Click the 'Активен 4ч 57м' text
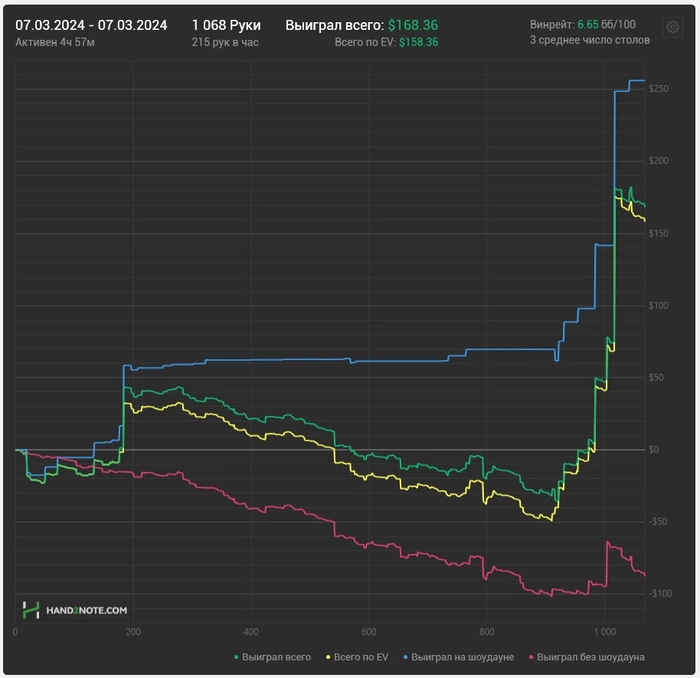The height and width of the screenshot is (678, 700). point(55,42)
